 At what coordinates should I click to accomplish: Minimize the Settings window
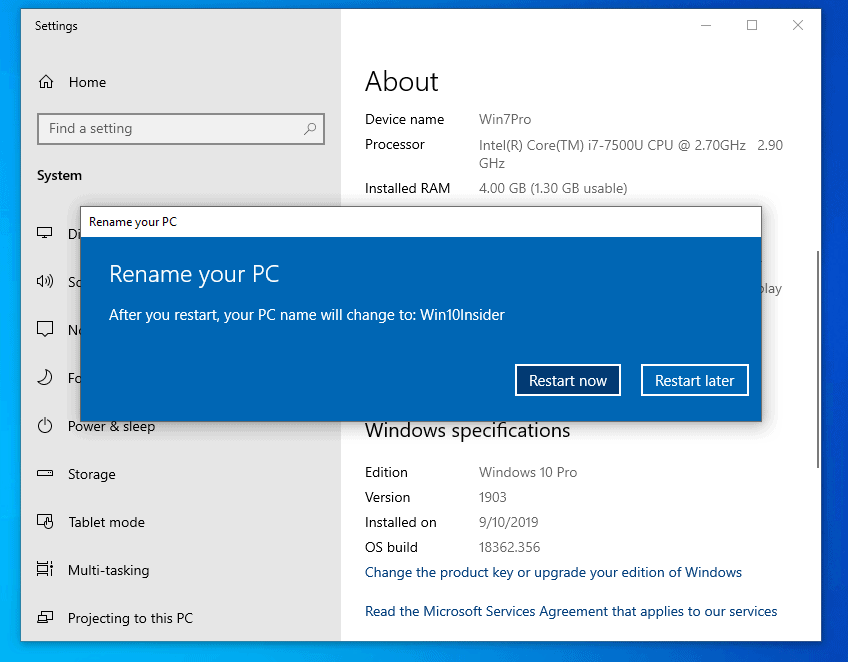pos(706,25)
